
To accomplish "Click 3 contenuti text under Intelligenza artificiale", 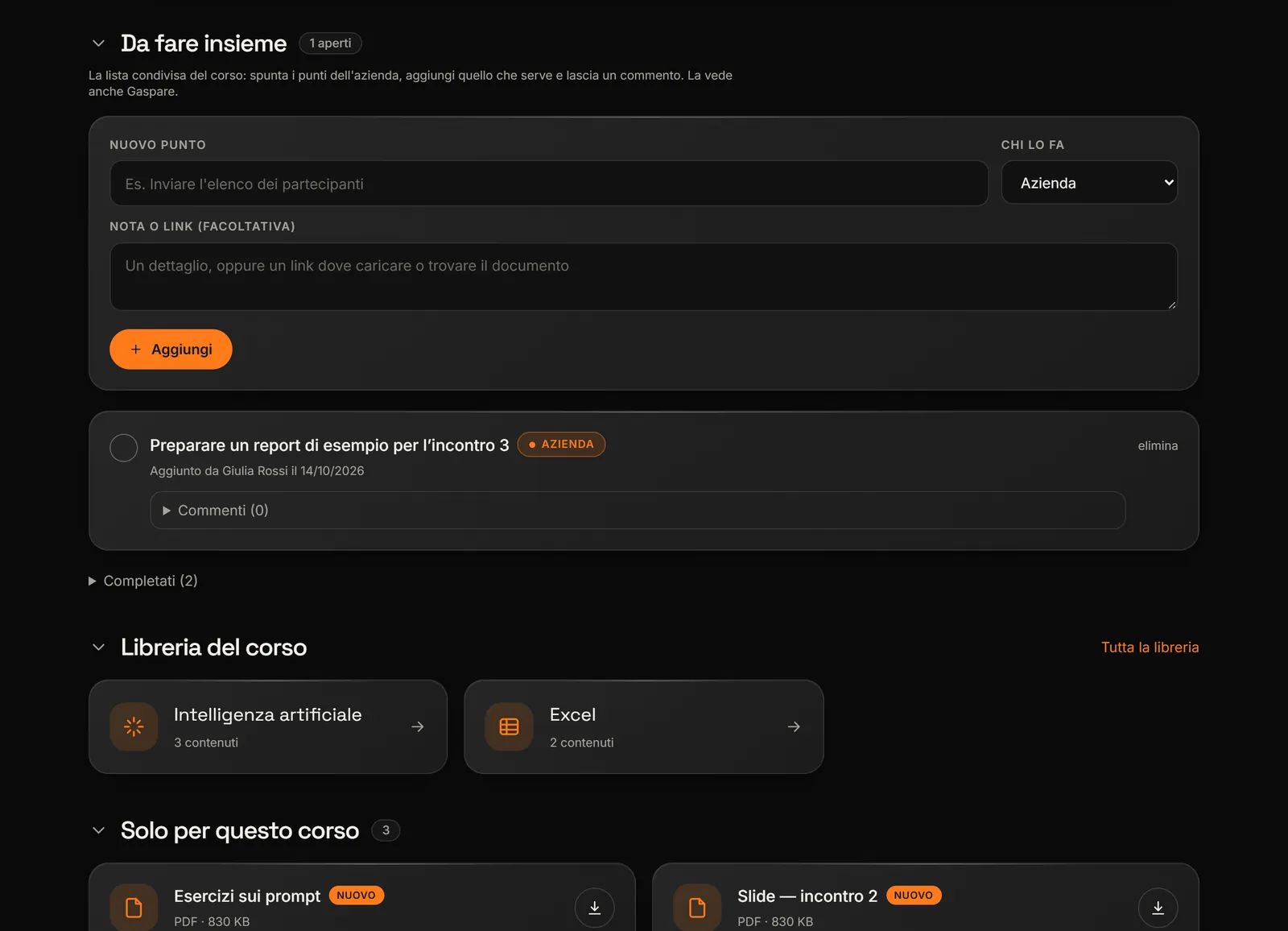I will click(206, 743).
